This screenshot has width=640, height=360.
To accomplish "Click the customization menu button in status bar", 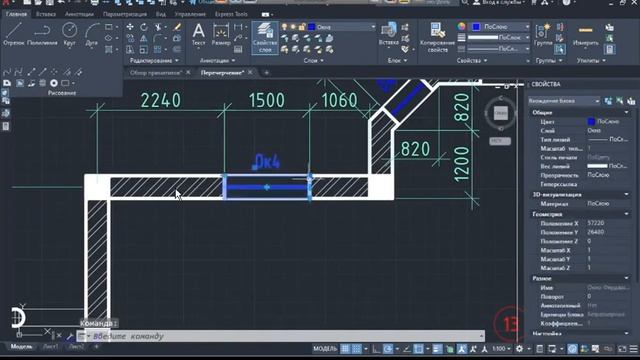I will (x=633, y=349).
